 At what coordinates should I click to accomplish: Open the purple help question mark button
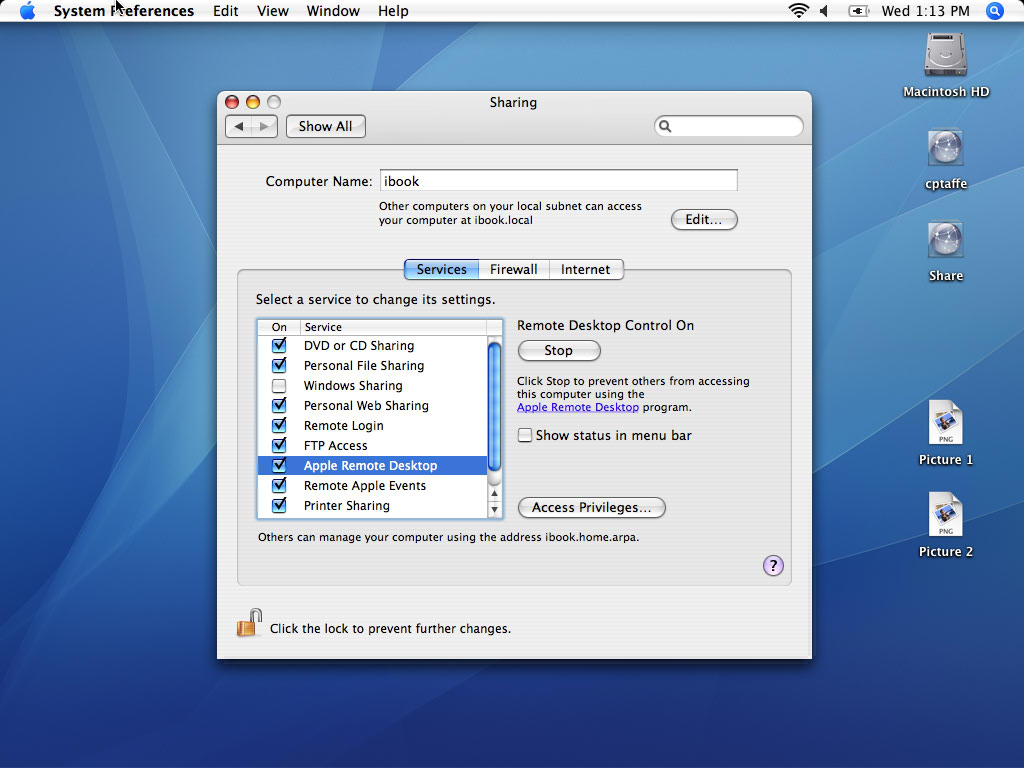point(773,566)
